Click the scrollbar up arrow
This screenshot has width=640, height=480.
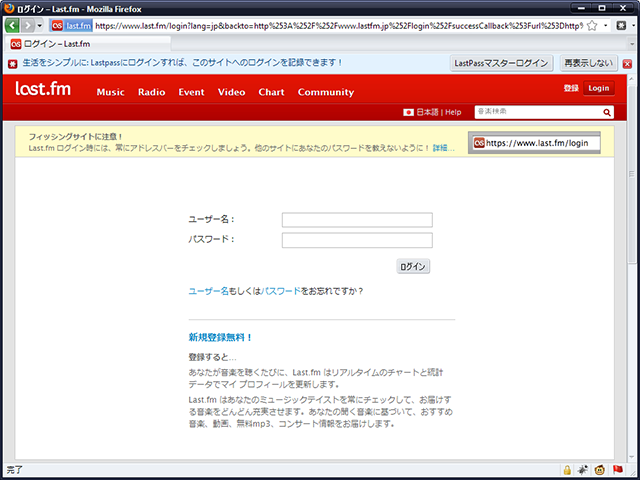[632, 79]
